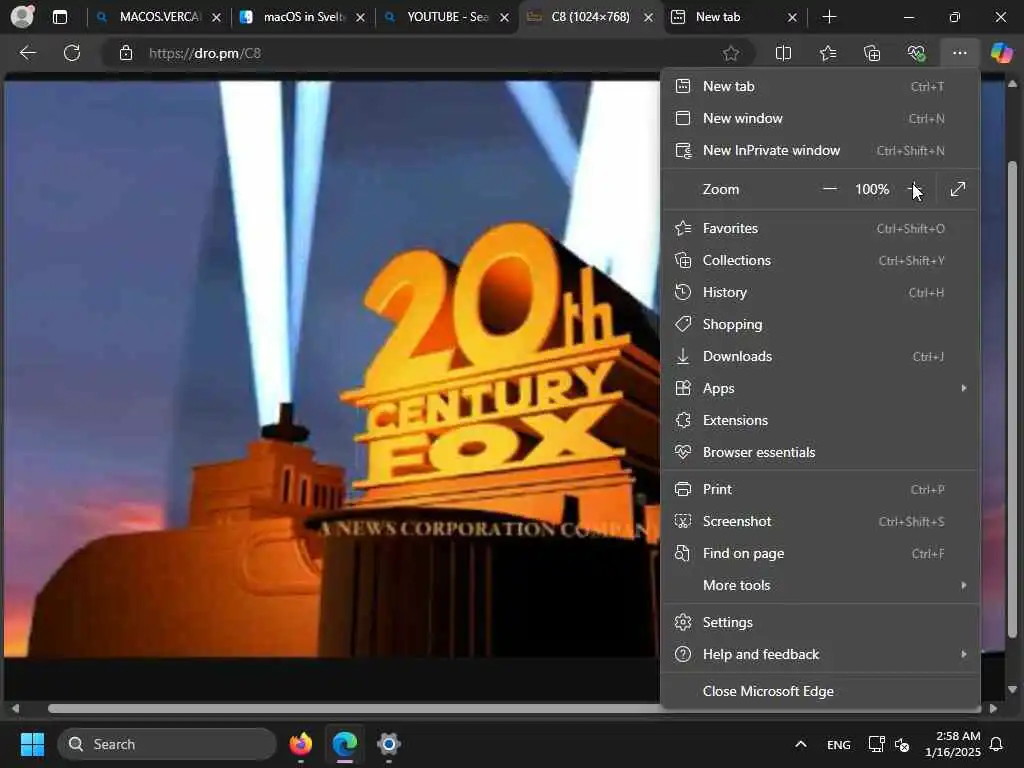Refresh the page

click(x=72, y=53)
